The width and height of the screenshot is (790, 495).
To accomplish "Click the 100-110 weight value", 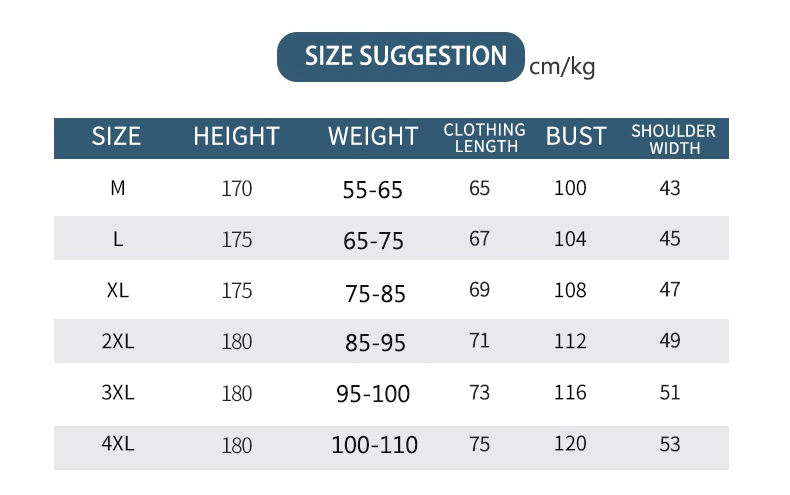I will coord(374,445).
